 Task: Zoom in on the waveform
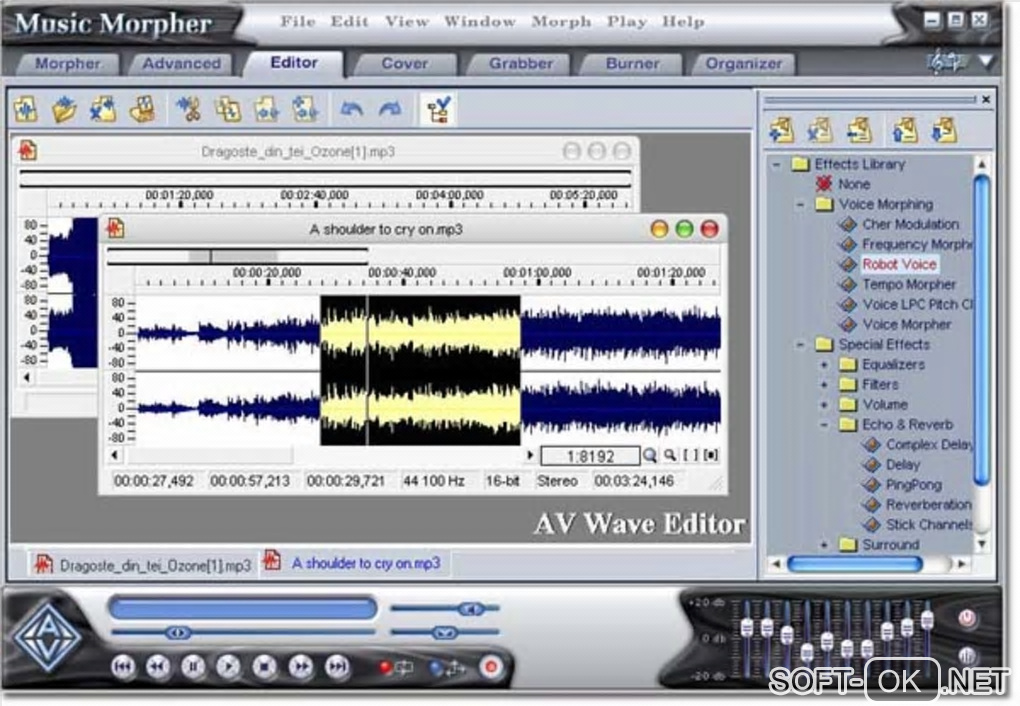point(649,455)
